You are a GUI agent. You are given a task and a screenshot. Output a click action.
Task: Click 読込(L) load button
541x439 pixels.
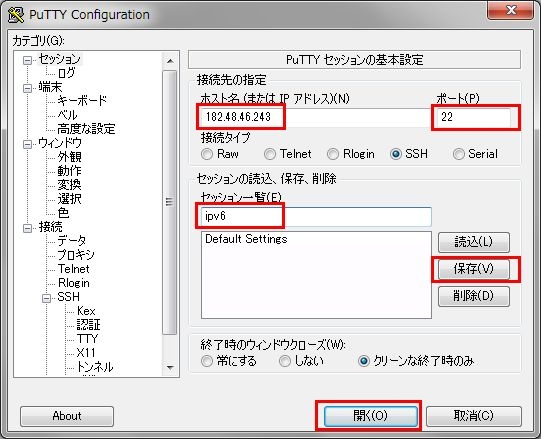pyautogui.click(x=474, y=242)
